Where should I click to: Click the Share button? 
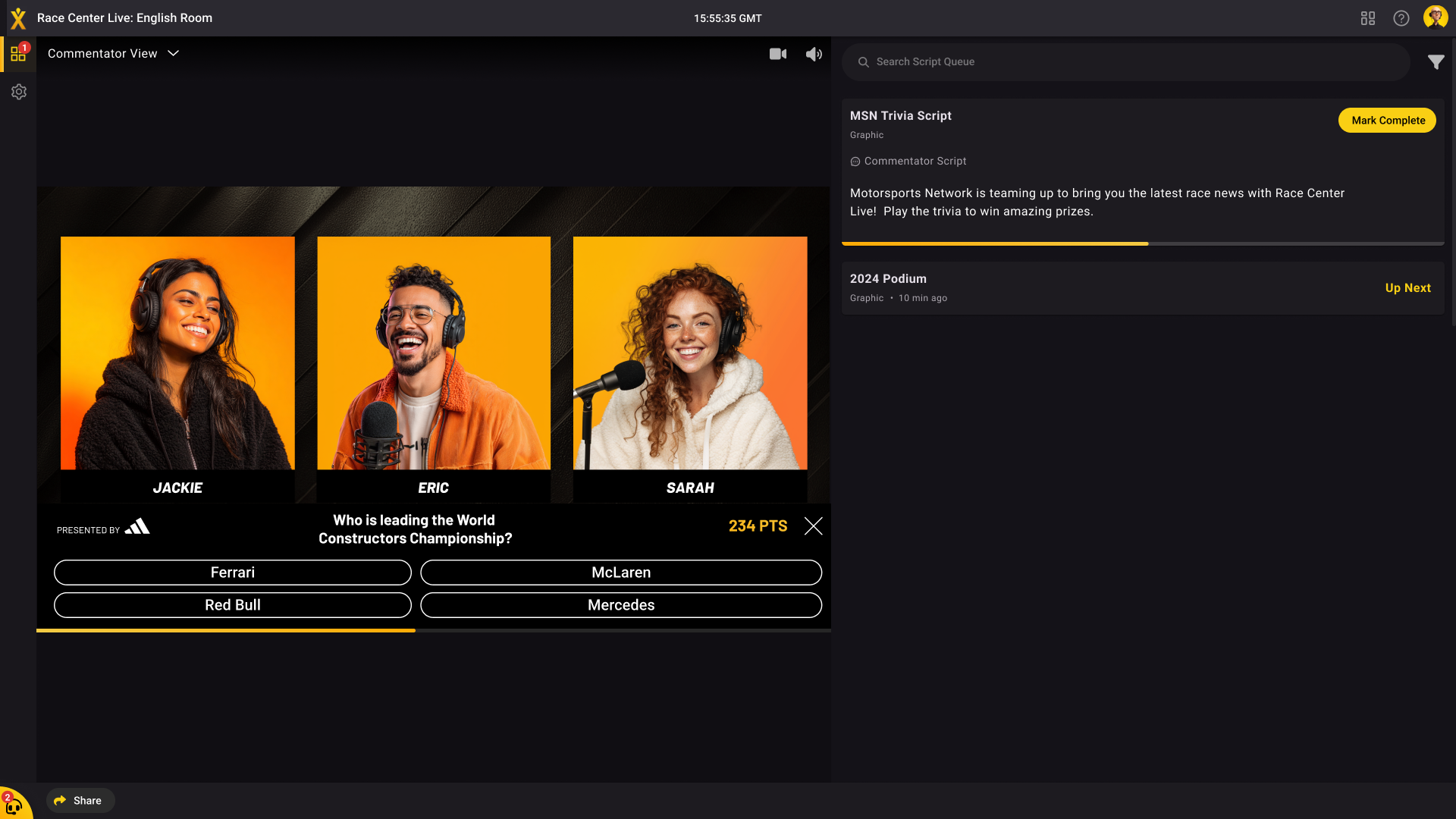[80, 800]
